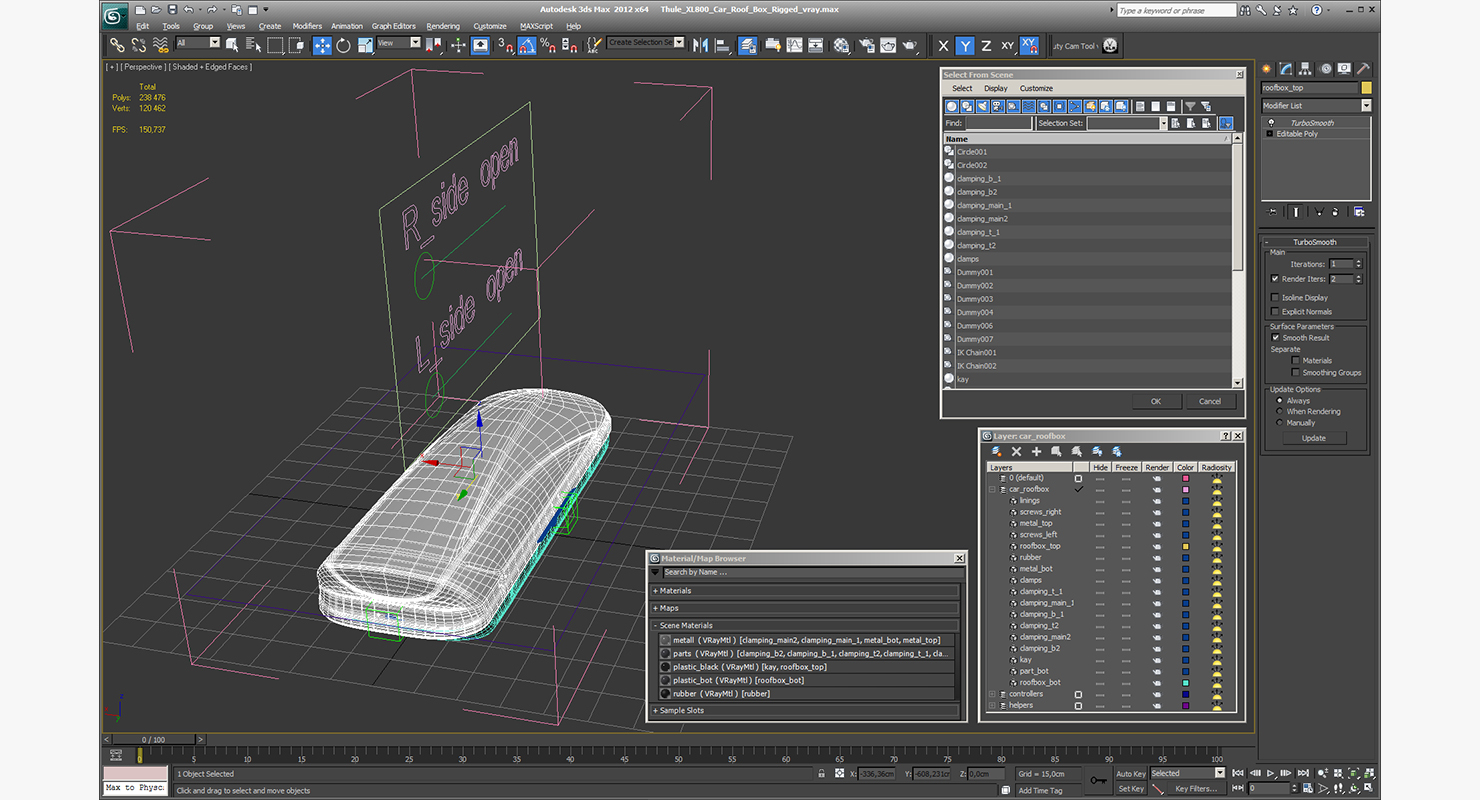Open the Utilities hammer panel tab
This screenshot has height=800, width=1480.
1364,69
